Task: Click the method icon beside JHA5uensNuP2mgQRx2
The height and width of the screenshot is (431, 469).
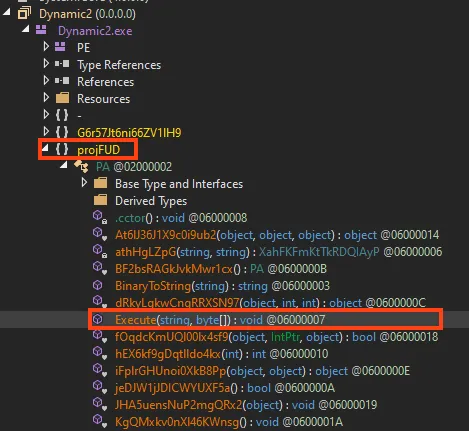Action: (99, 404)
